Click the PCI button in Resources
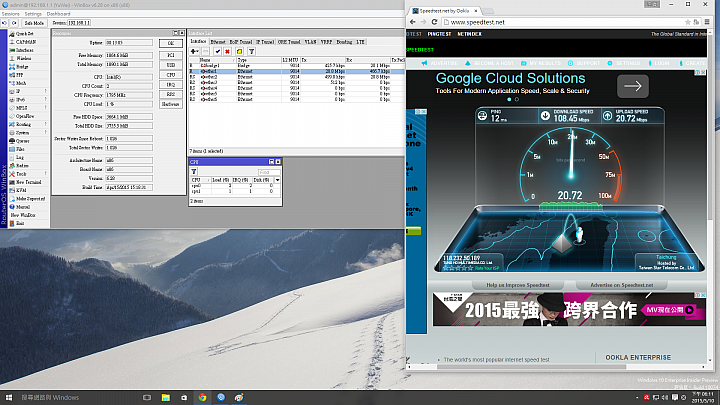Image resolution: width=720 pixels, height=405 pixels. (x=171, y=55)
